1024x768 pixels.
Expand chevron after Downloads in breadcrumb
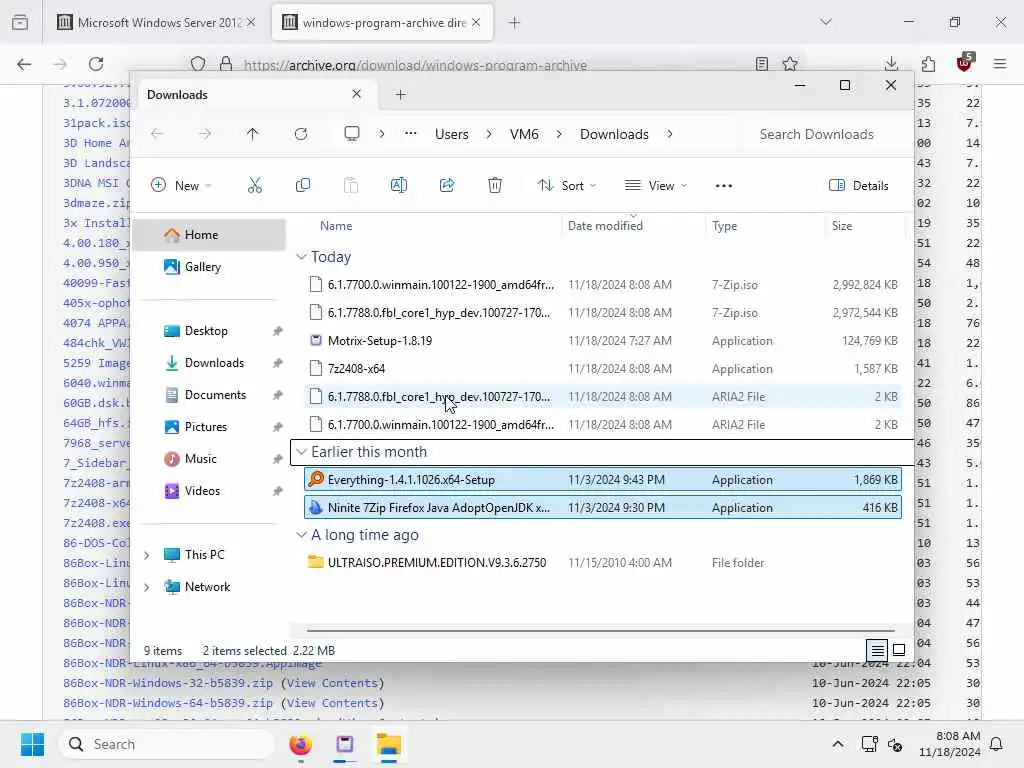(x=670, y=134)
